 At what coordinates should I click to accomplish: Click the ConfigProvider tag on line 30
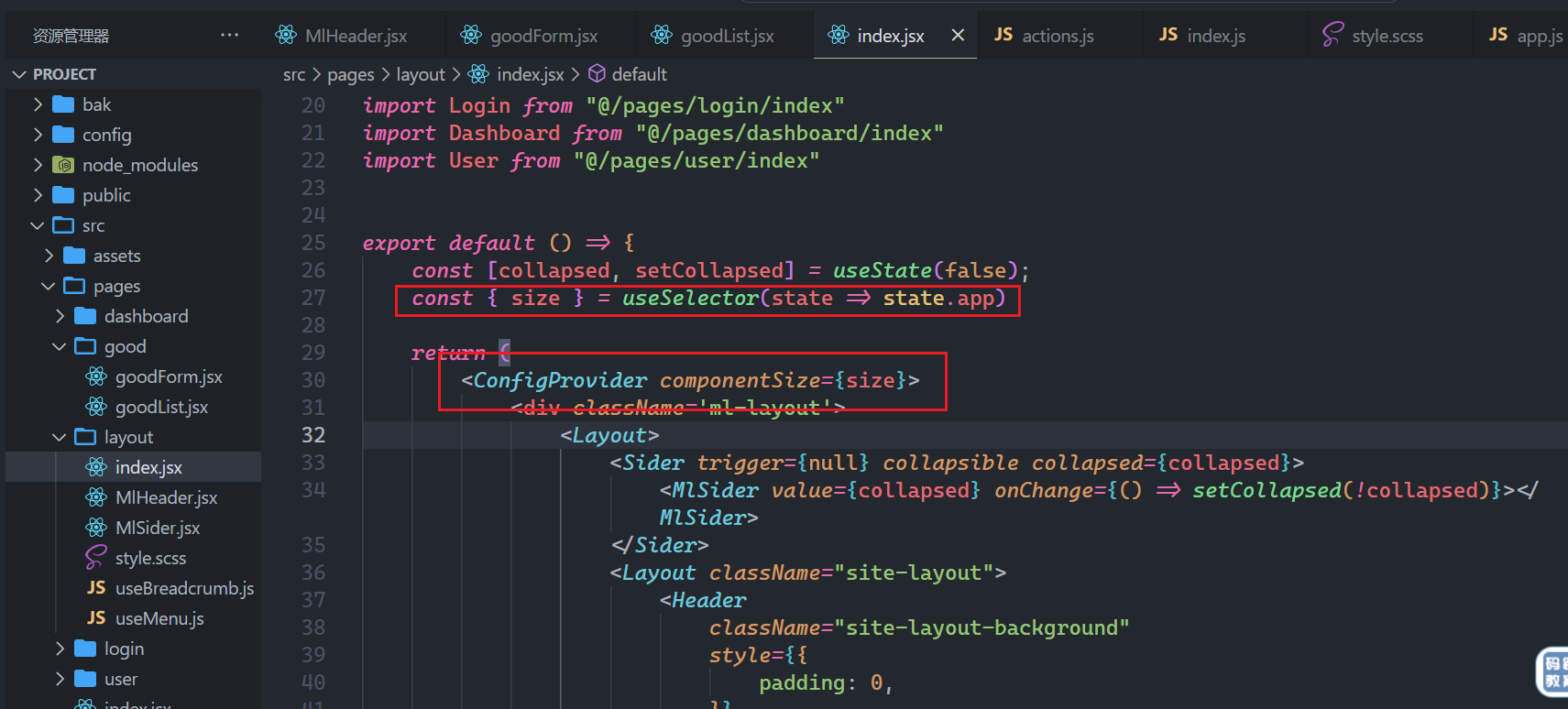tap(560, 380)
